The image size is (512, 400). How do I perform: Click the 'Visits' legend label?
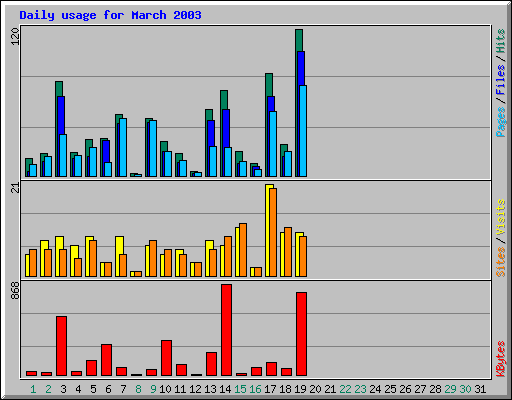coord(501,217)
